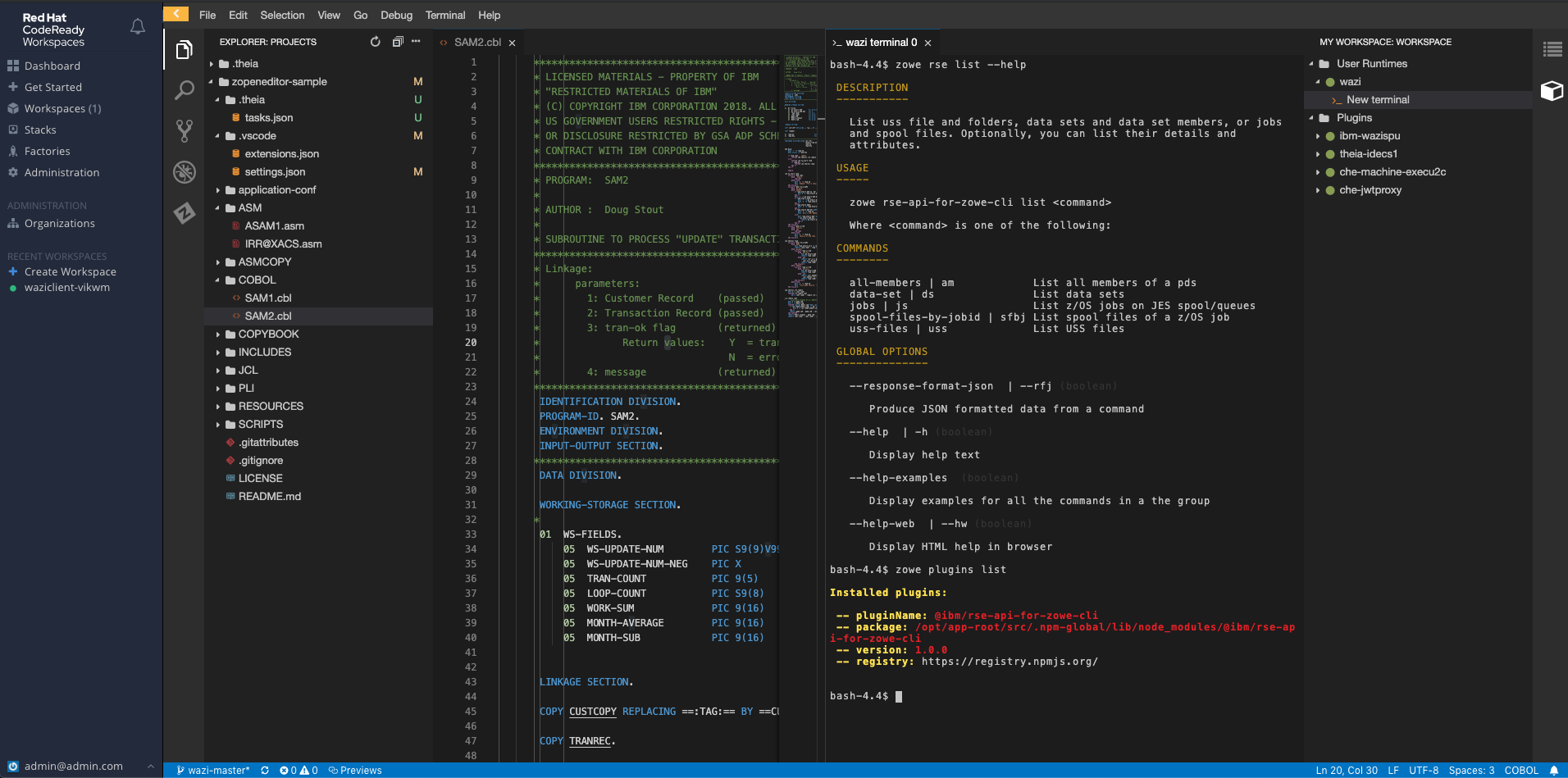
Task: Open the Search view icon
Action: (x=185, y=90)
